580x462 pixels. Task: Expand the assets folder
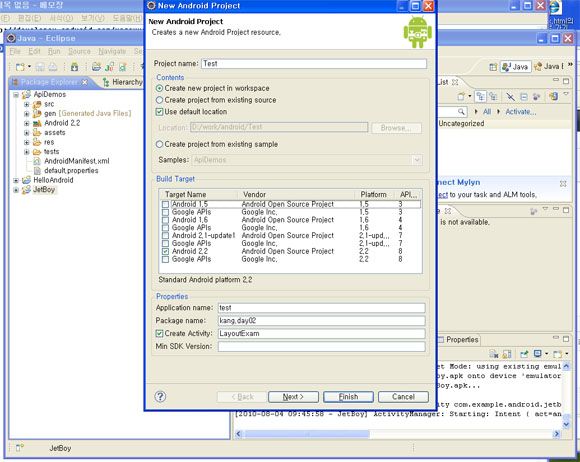27,133
